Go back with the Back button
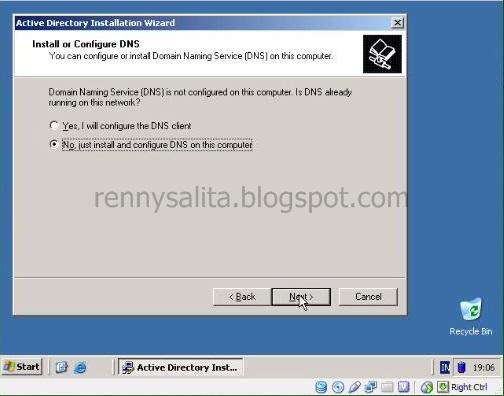The height and width of the screenshot is (396, 504). tap(242, 297)
